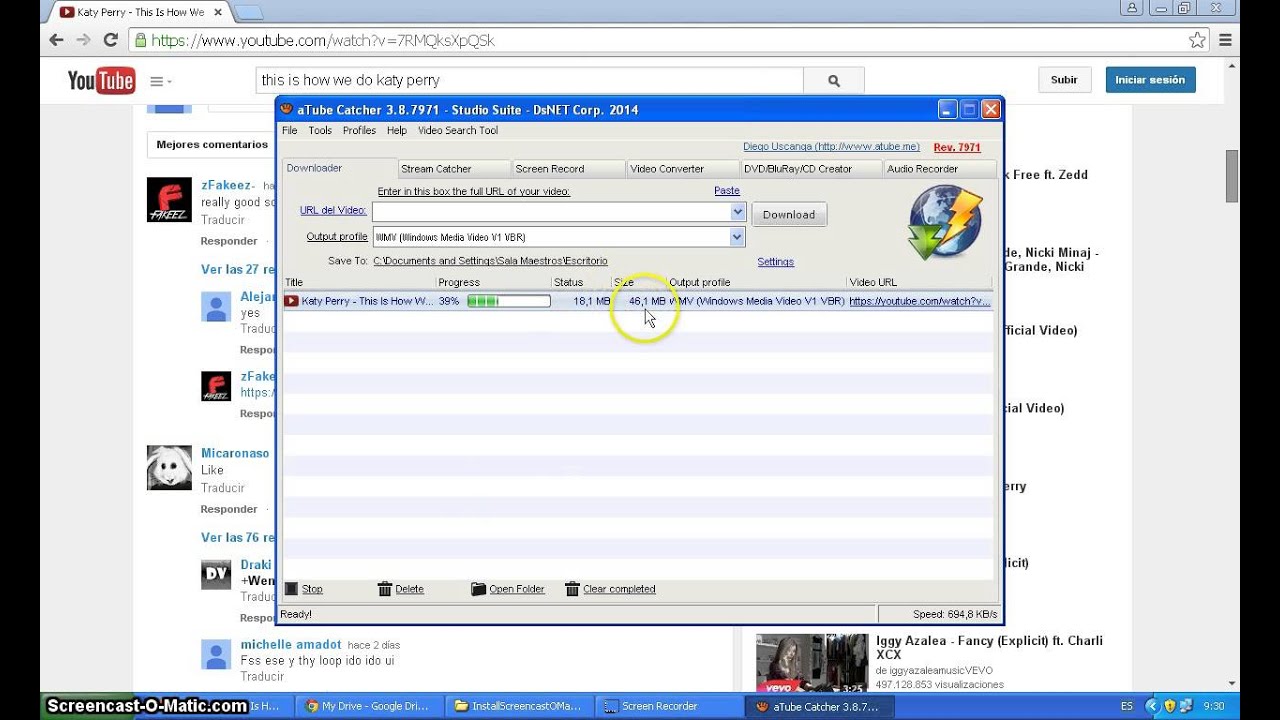Click the aTube Catcher globe logo
Image resolution: width=1280 pixels, height=720 pixels.
[945, 223]
